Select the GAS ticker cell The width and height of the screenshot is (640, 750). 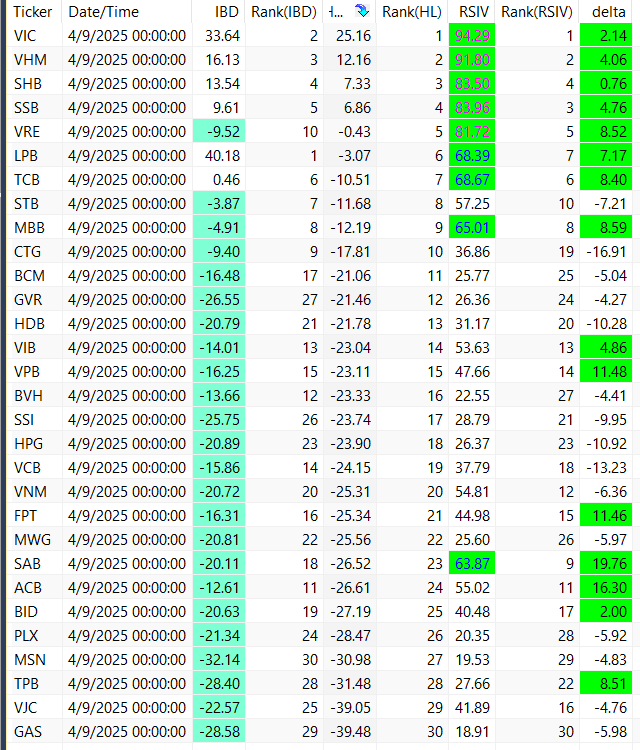[34, 732]
